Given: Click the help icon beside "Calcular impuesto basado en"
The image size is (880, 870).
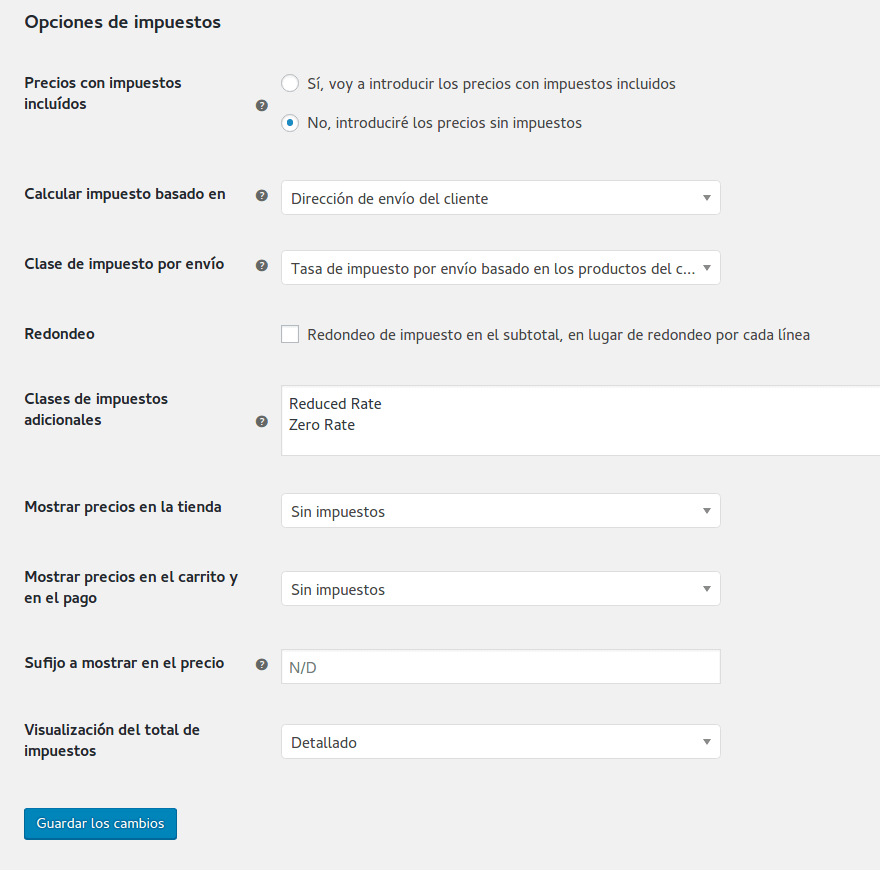Looking at the screenshot, I should pyautogui.click(x=261, y=196).
